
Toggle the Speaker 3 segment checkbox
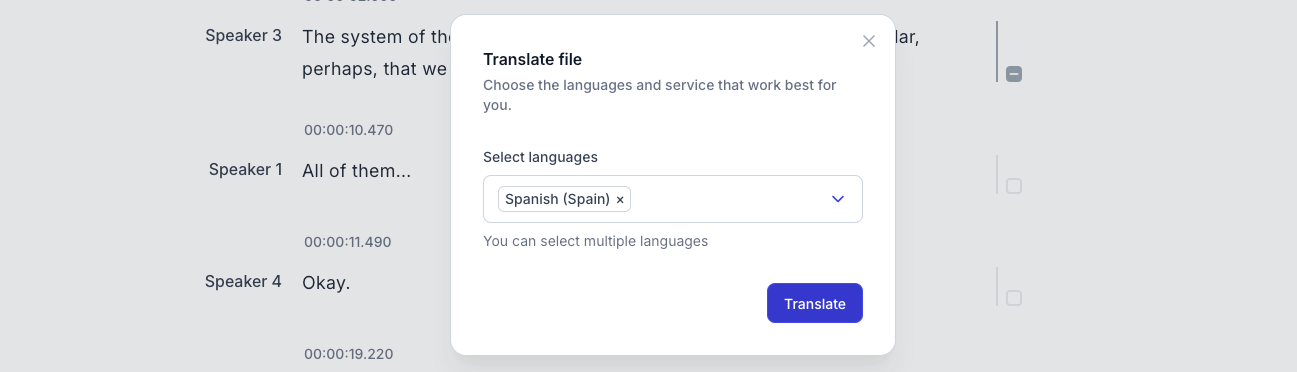pyautogui.click(x=1014, y=74)
